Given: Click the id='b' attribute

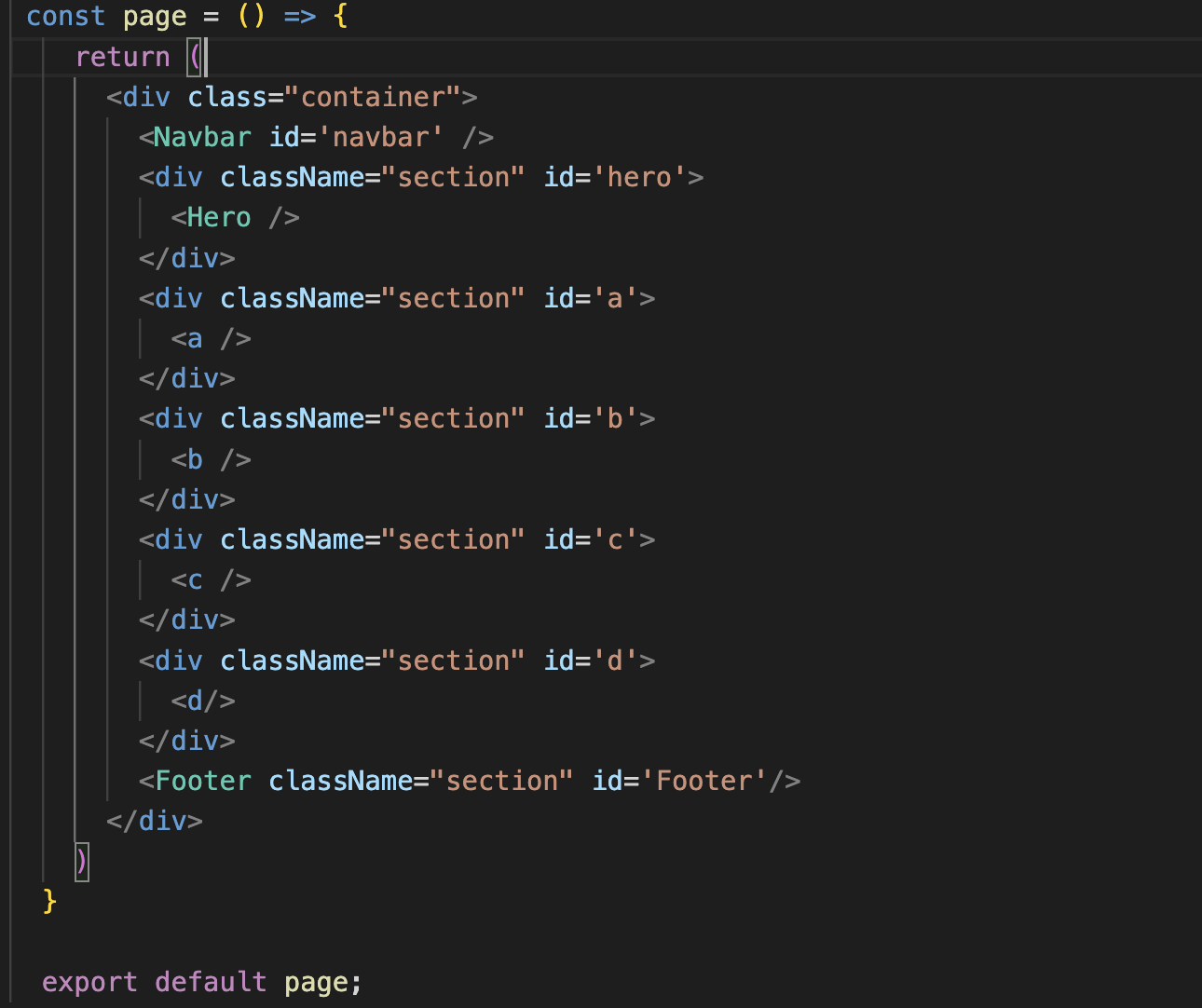Looking at the screenshot, I should click(591, 418).
